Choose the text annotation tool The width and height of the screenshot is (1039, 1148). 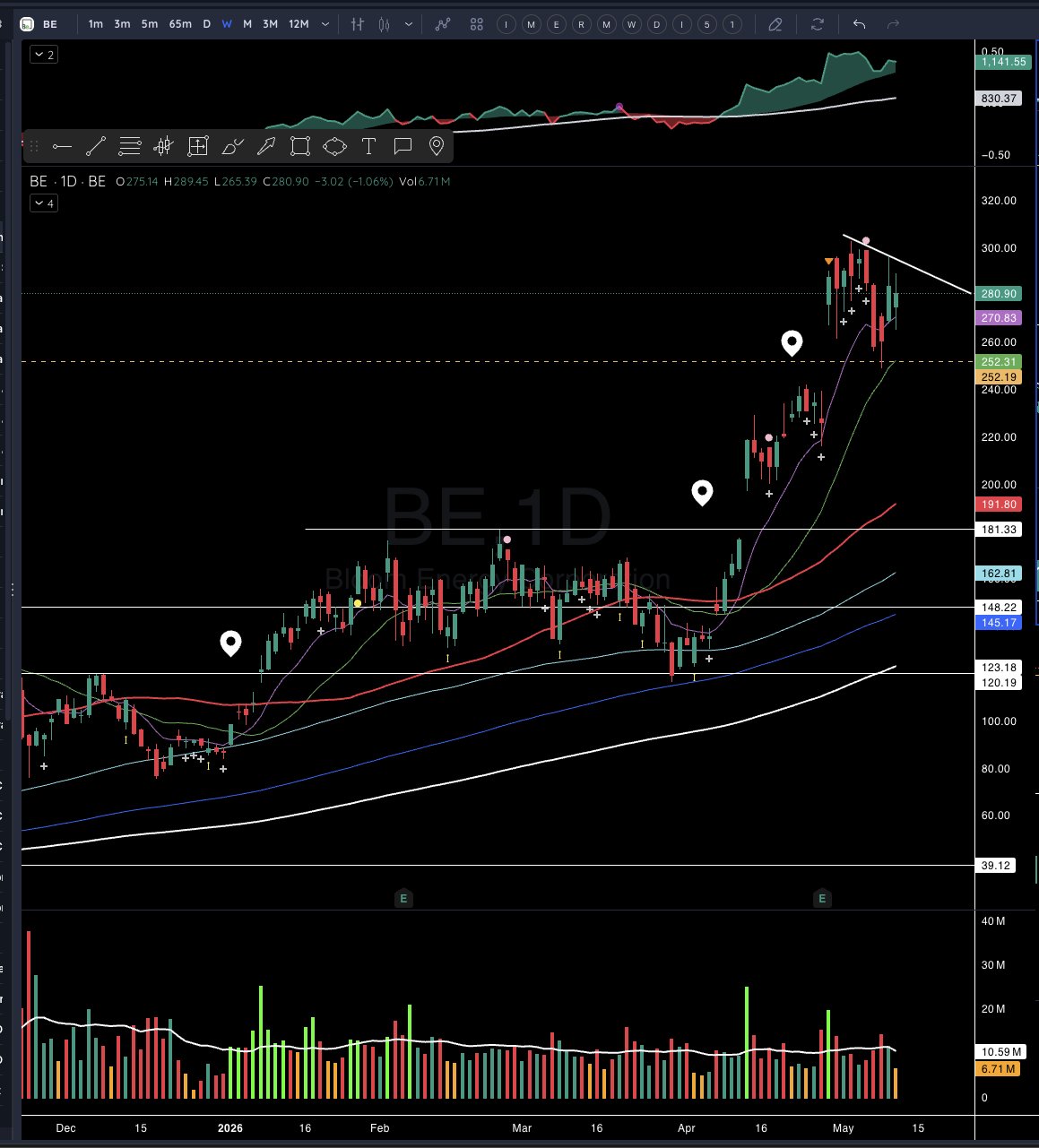click(x=368, y=146)
